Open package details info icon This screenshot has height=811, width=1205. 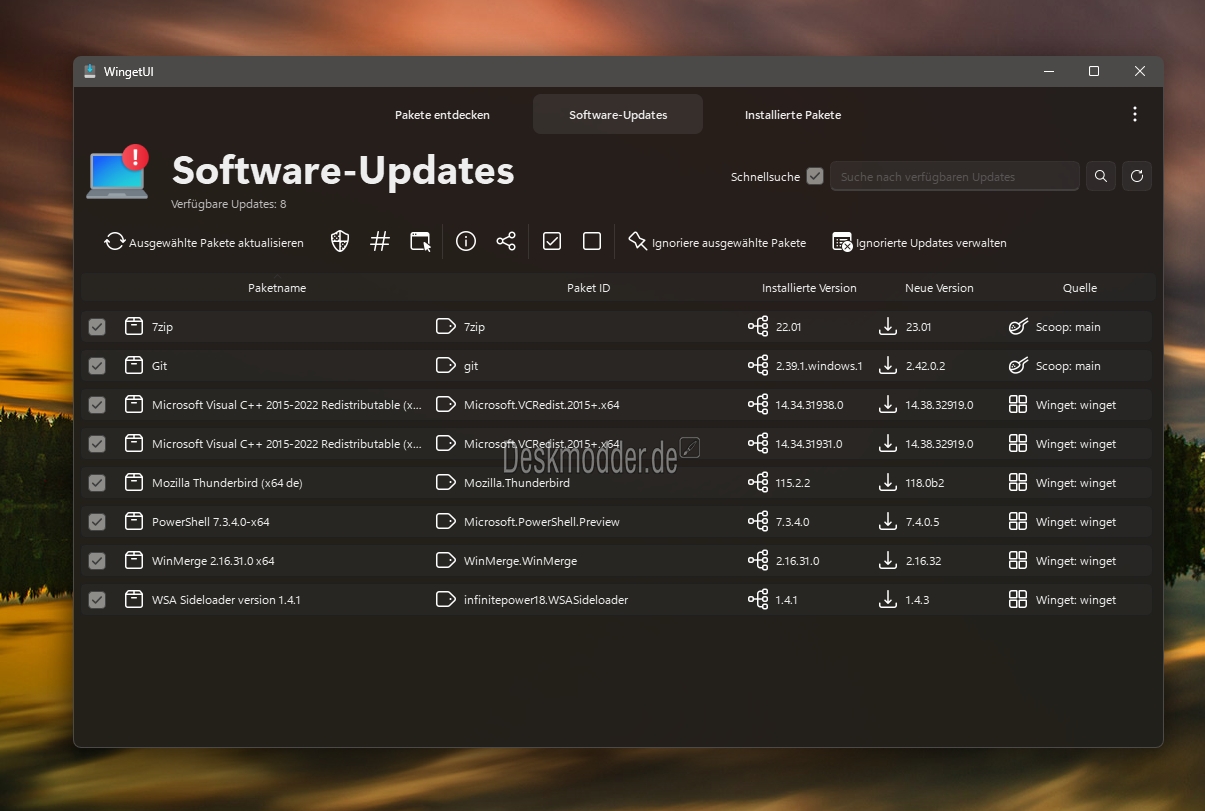tap(466, 241)
